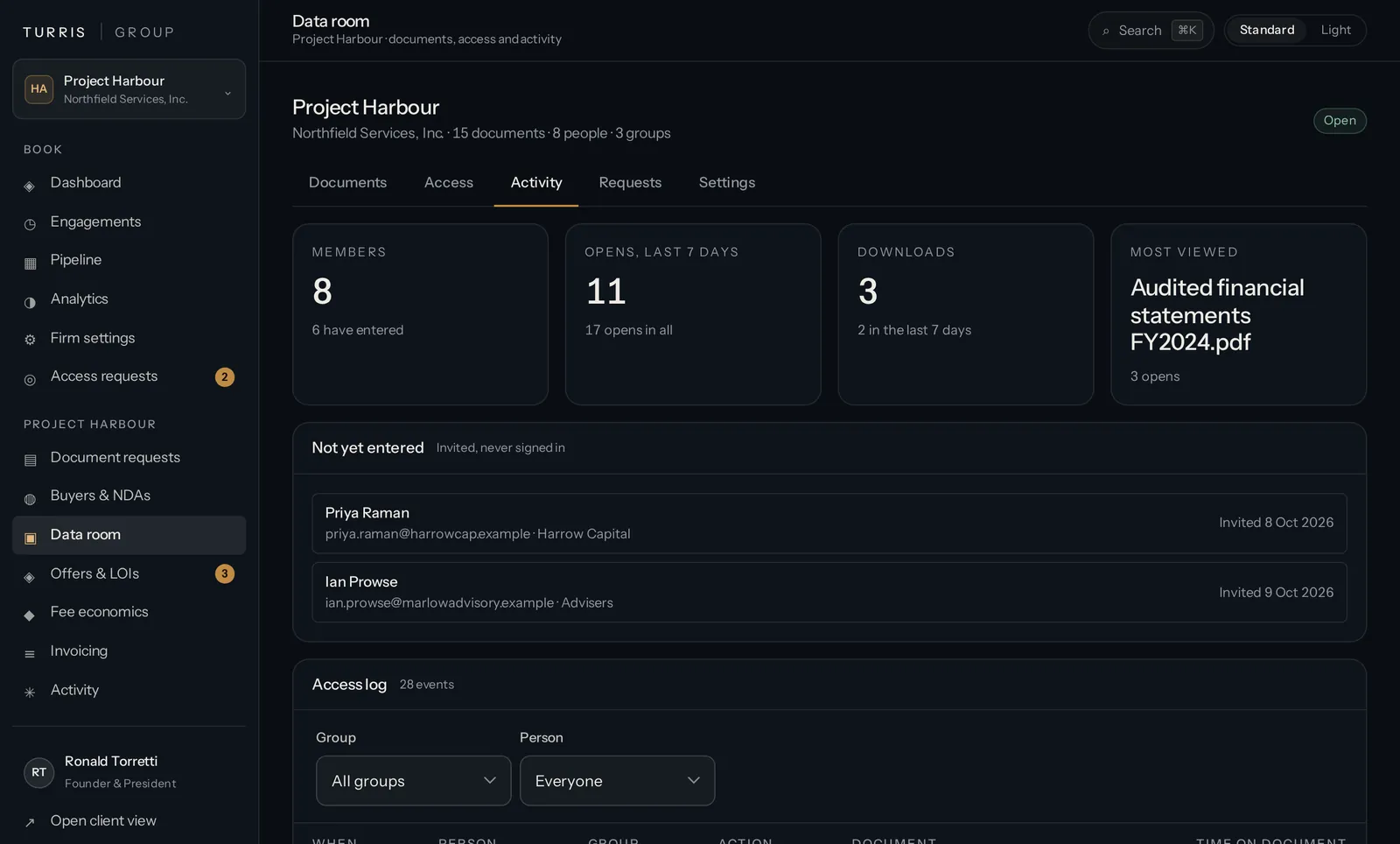Click the Pipeline grid icon
Viewport: 1400px width, 844px height.
click(x=30, y=264)
